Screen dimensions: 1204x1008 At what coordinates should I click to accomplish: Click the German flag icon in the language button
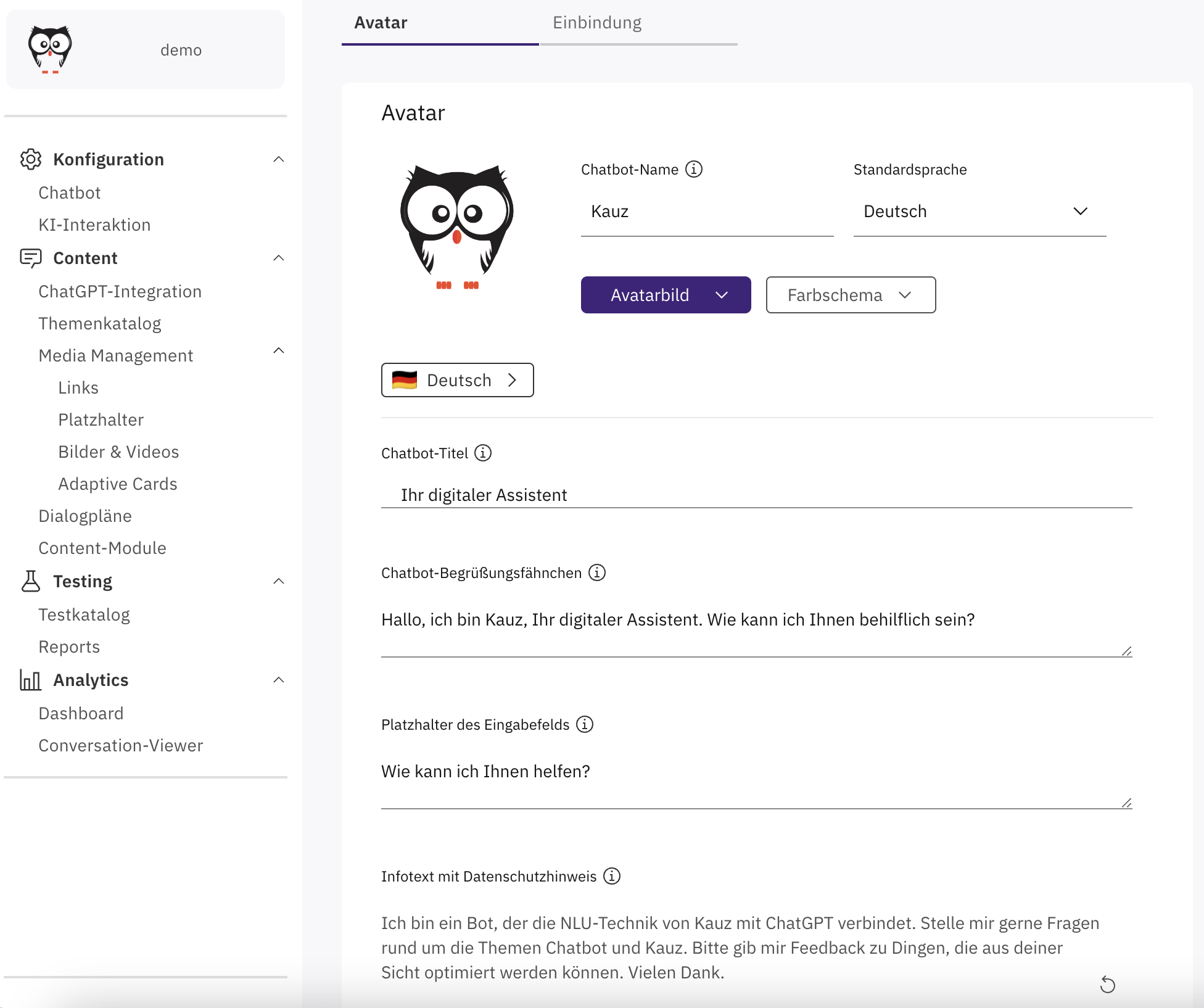click(405, 380)
